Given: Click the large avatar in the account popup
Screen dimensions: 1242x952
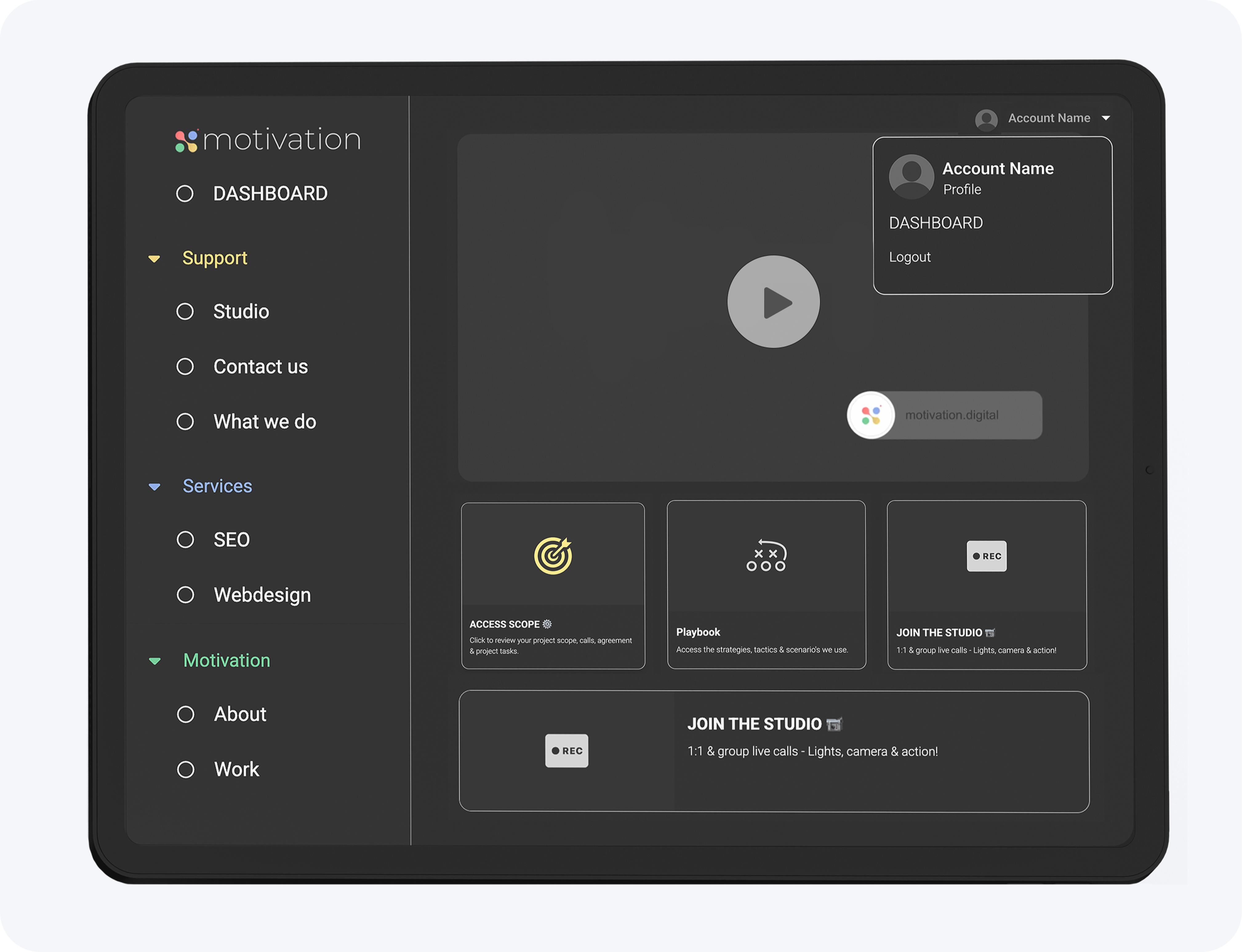Looking at the screenshot, I should tap(911, 177).
